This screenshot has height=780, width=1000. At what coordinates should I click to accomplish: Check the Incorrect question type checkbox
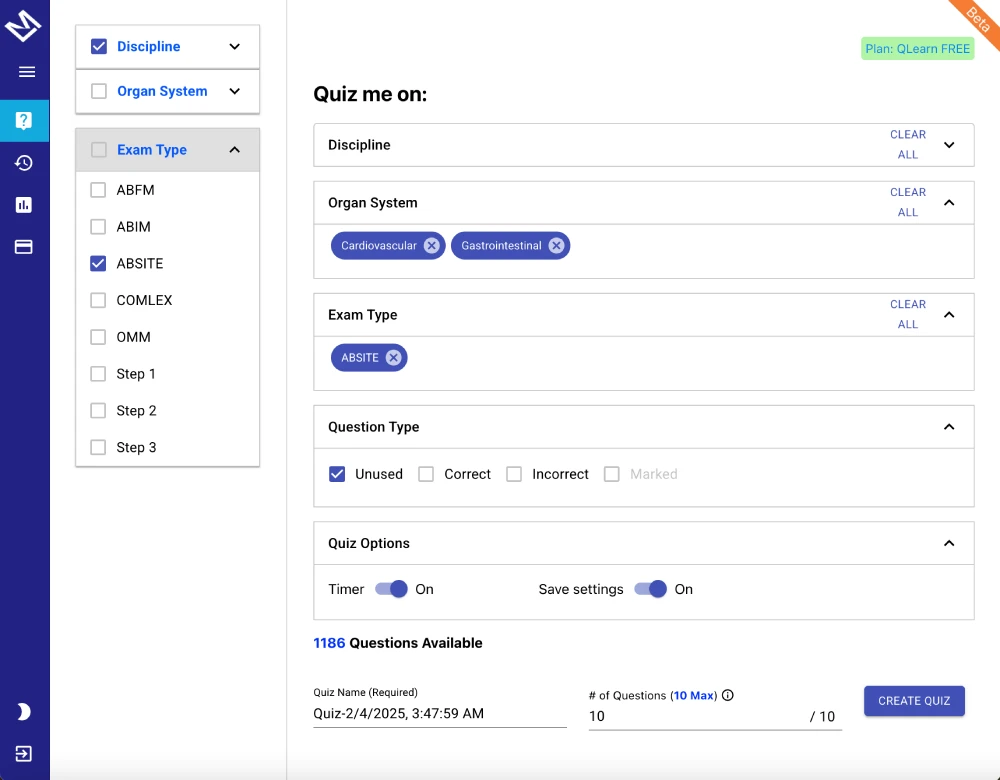click(x=514, y=474)
